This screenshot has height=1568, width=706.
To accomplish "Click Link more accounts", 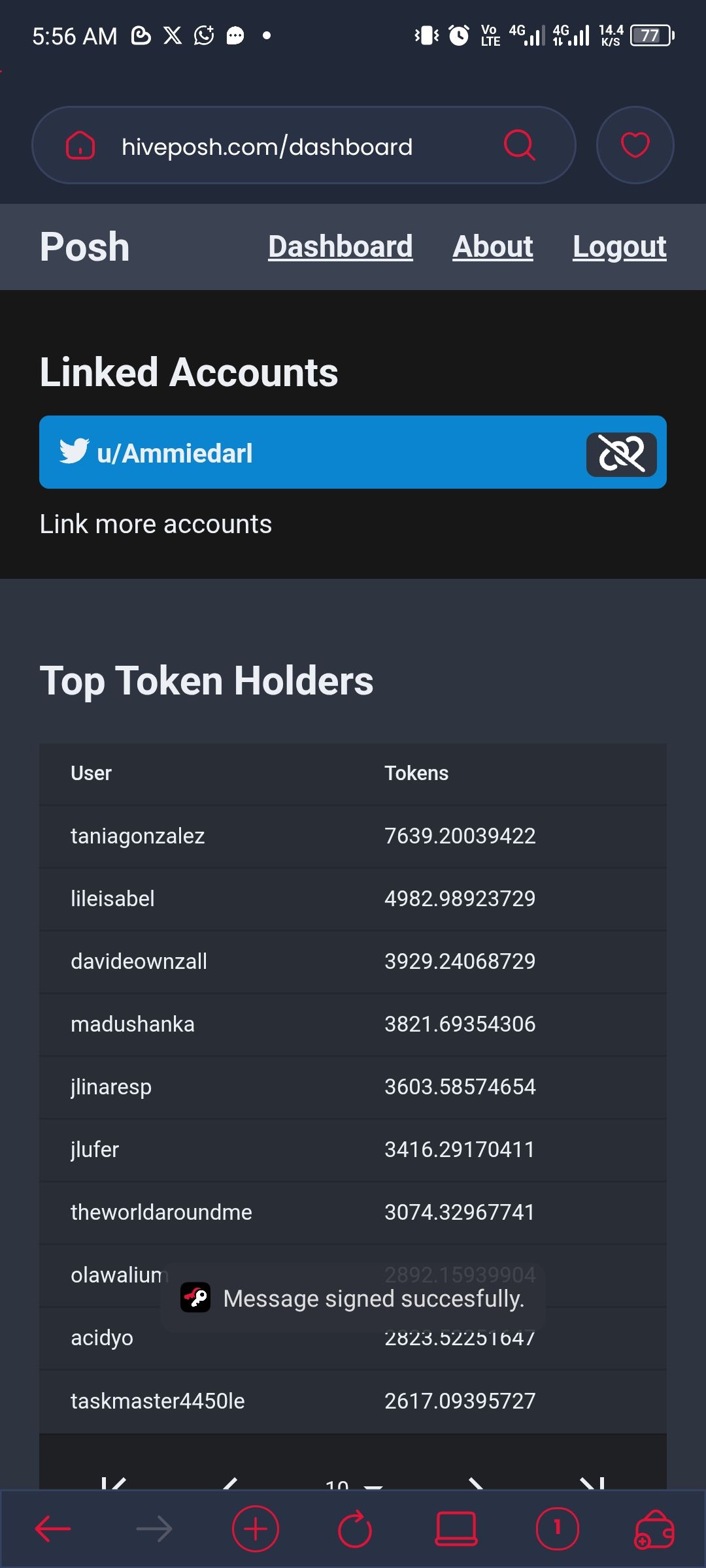I will point(156,524).
